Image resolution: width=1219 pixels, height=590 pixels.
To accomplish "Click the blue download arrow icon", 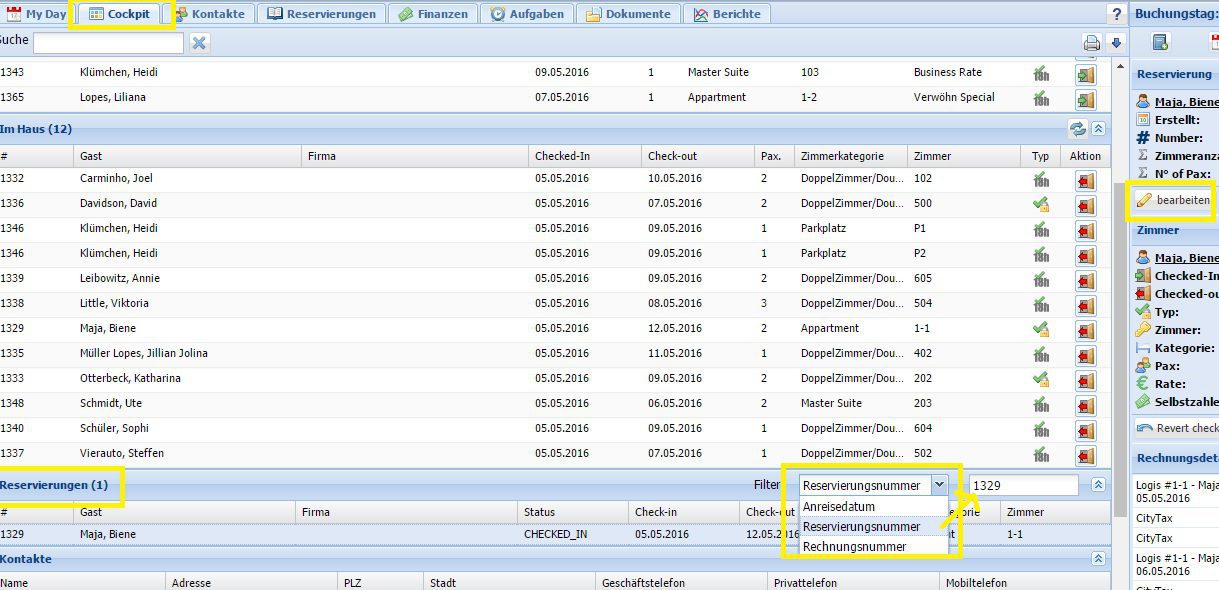I will click(x=1116, y=43).
